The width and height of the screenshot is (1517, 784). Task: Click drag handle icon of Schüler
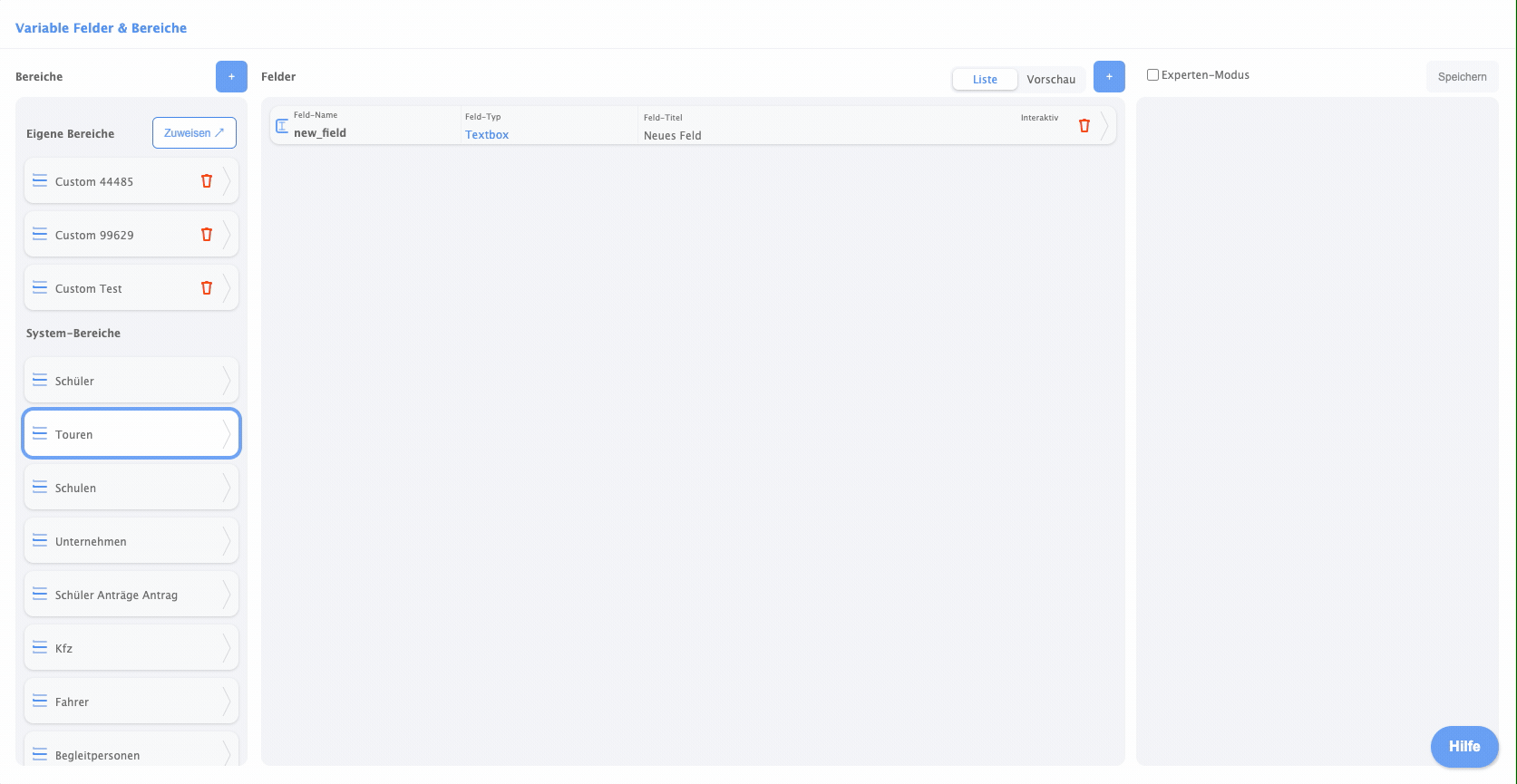click(40, 381)
